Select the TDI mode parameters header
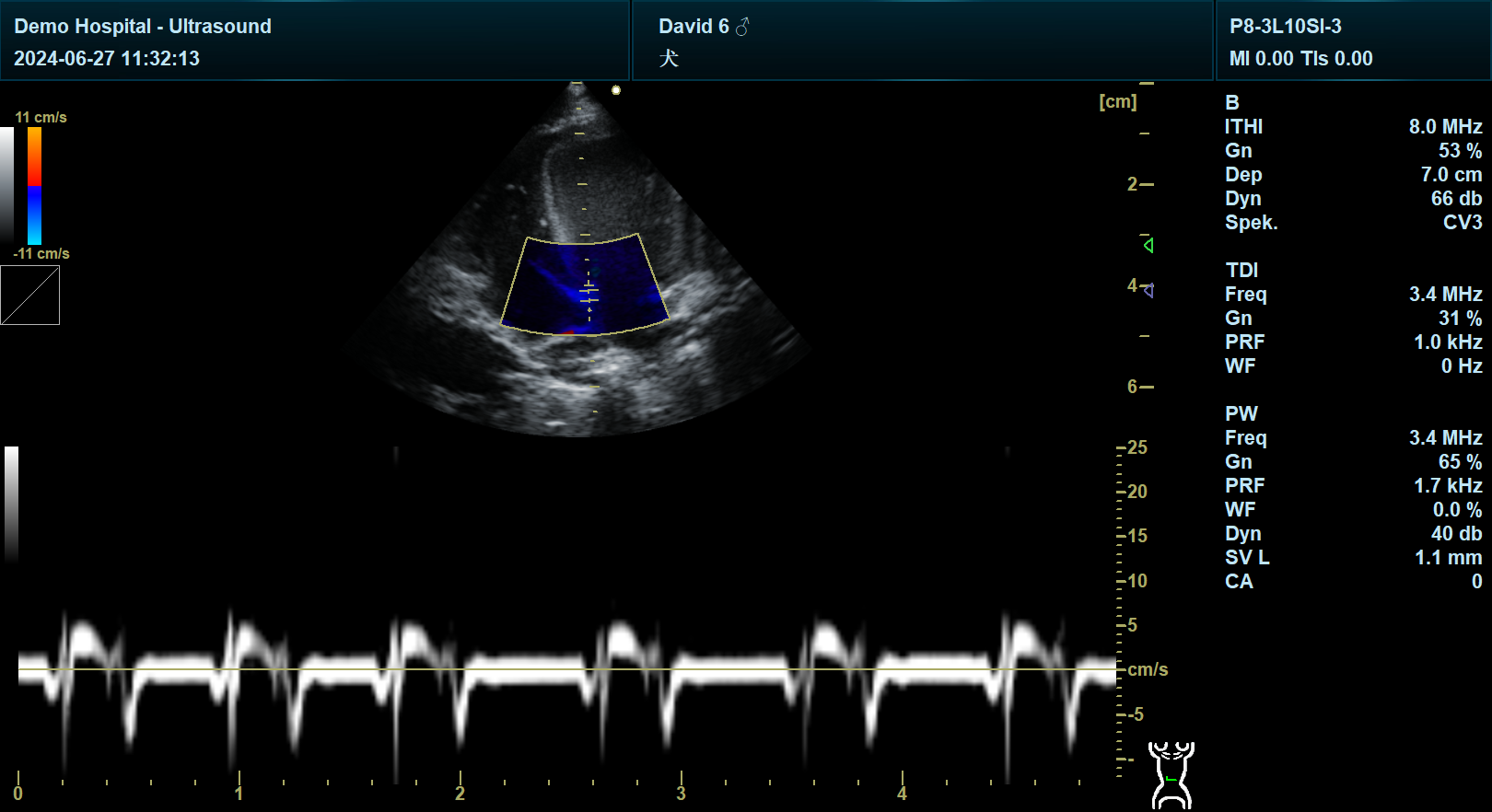Screen dimensions: 1492x812 pyautogui.click(x=1241, y=270)
